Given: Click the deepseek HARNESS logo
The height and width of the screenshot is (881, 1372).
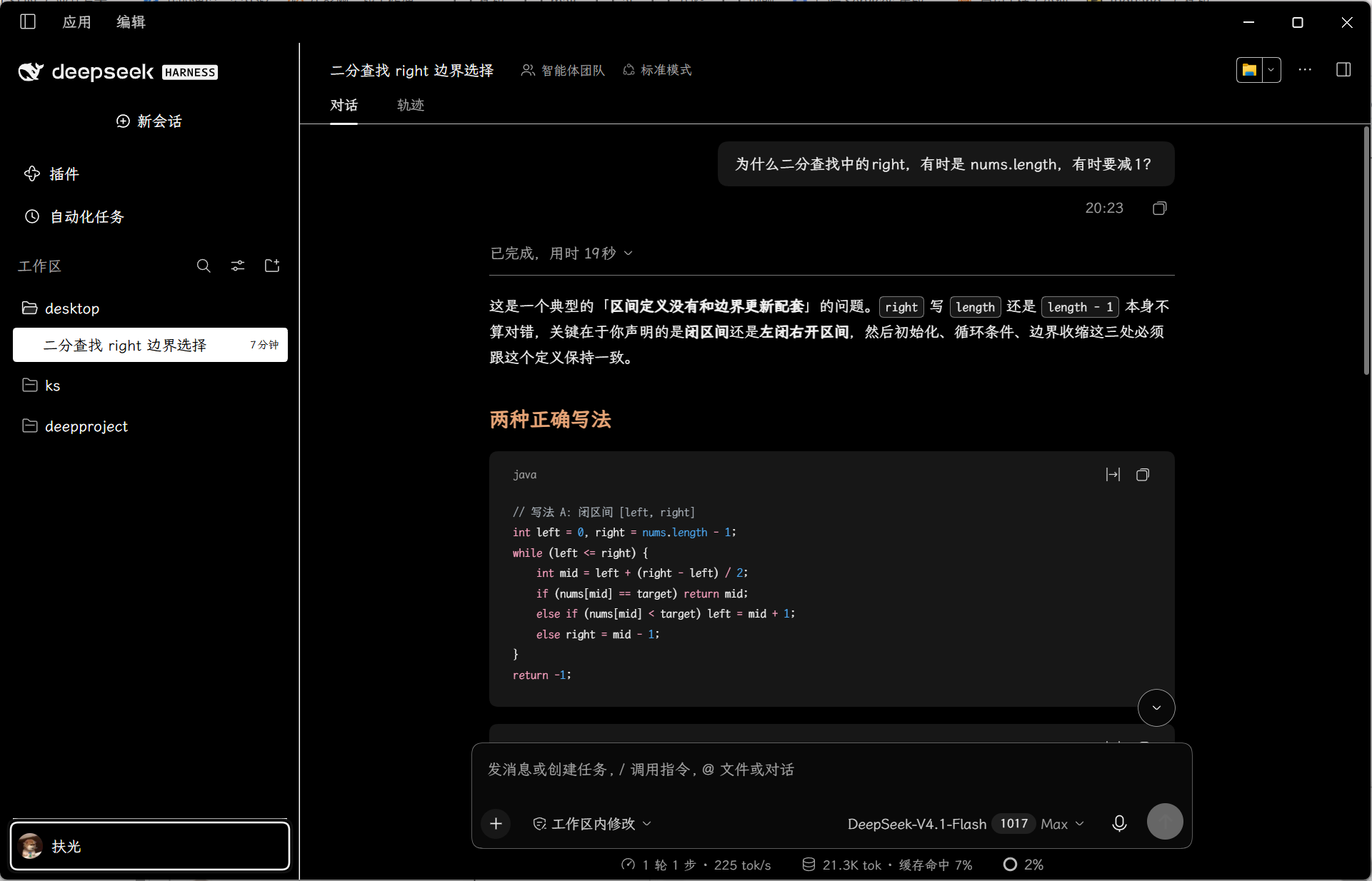Looking at the screenshot, I should click(118, 71).
